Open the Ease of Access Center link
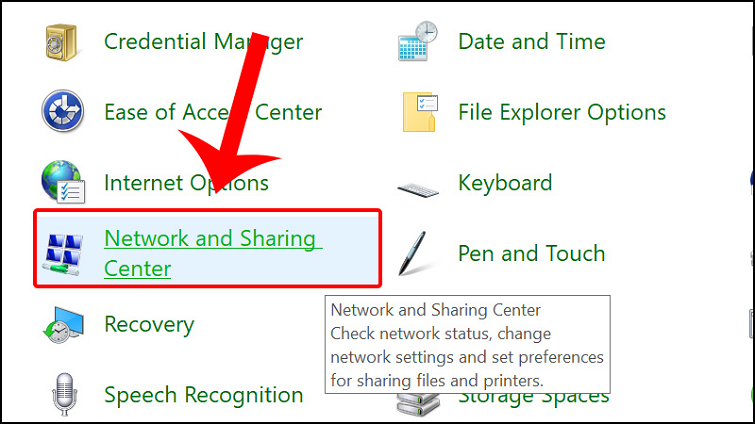Screen dimensions: 755x424 [213, 112]
